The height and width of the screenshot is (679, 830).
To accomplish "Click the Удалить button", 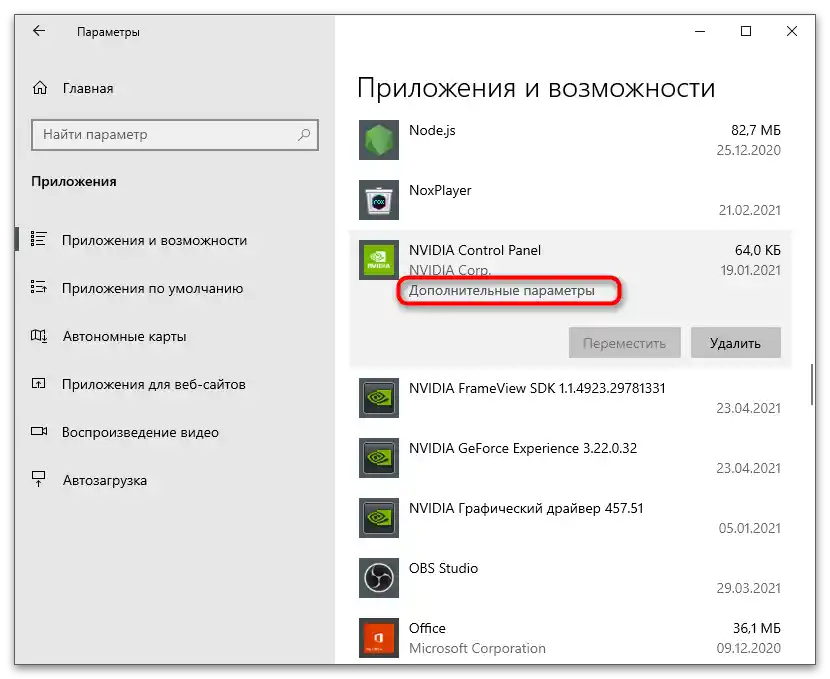I will pos(735,343).
